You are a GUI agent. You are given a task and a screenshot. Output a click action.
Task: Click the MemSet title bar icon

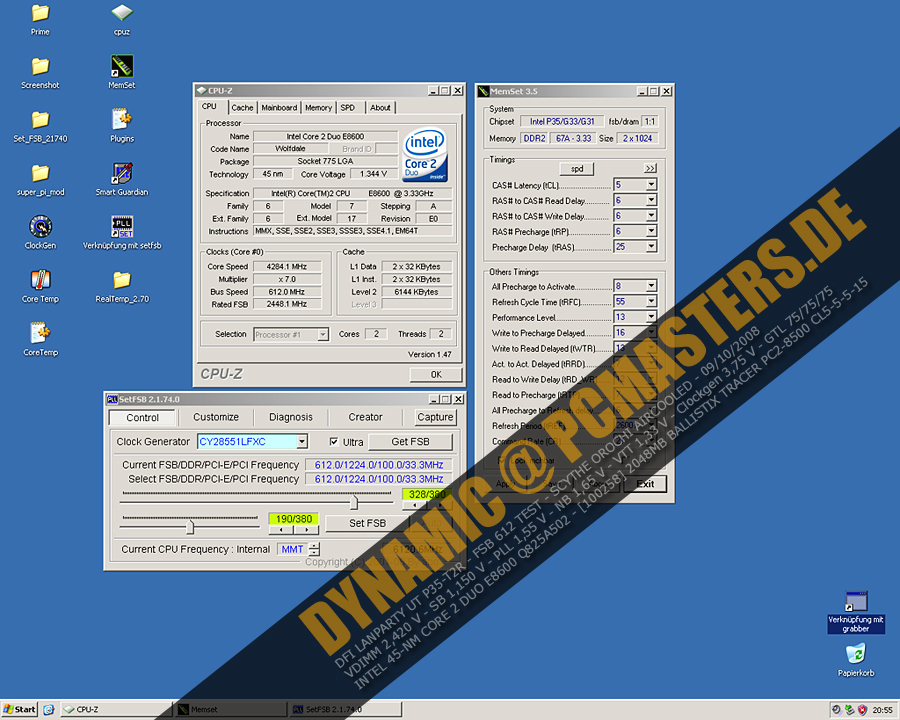tap(484, 91)
